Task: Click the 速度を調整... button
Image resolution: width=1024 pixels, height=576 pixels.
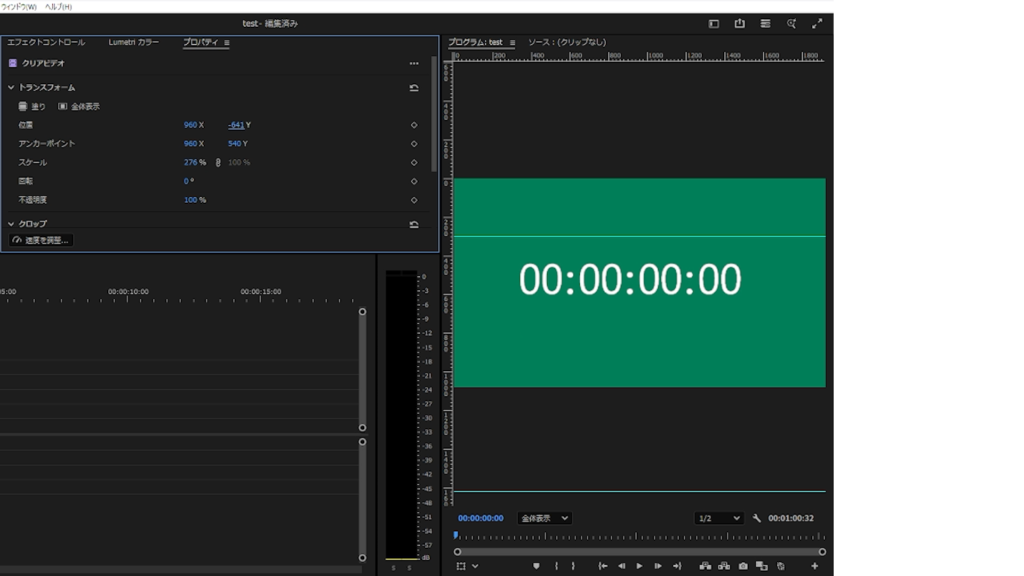Action: 40,240
